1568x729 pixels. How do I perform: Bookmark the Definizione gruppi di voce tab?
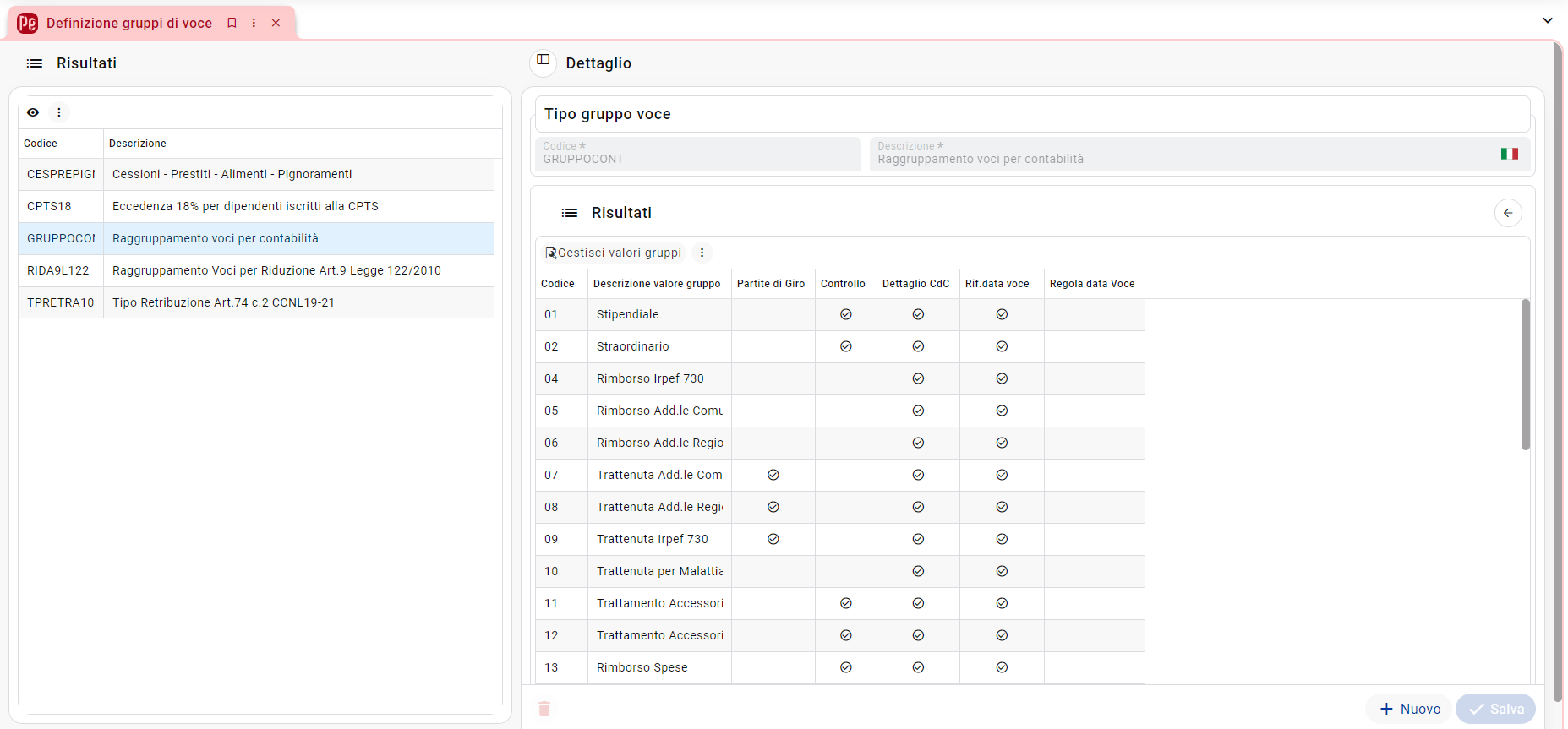(x=232, y=23)
